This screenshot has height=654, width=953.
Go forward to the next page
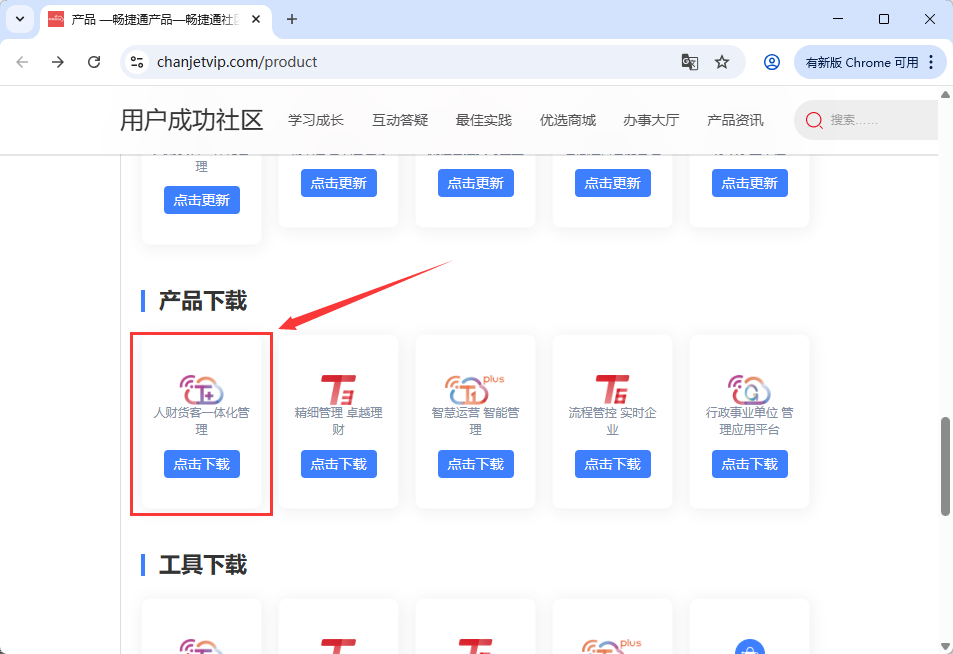click(x=58, y=62)
